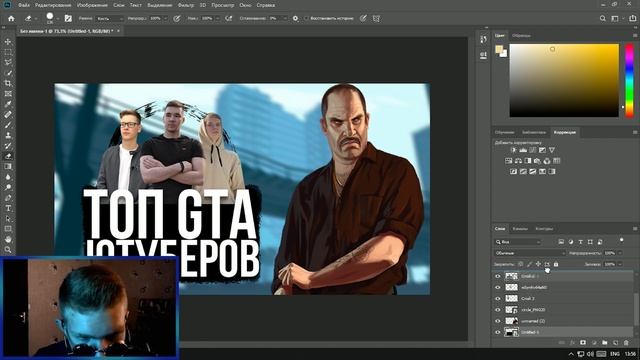Select the Eraser tool in the toolbox

[8, 156]
